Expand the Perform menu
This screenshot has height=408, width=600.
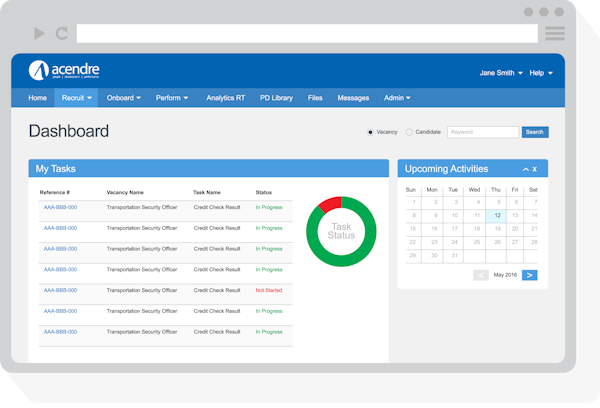(x=171, y=98)
